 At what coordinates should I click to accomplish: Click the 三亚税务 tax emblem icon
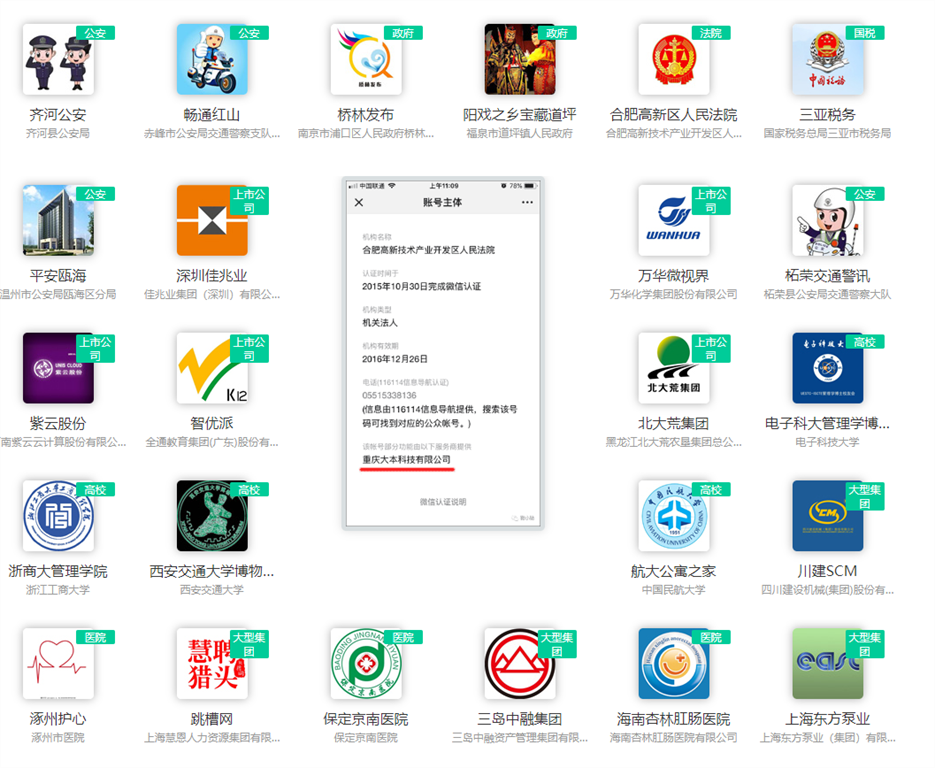pyautogui.click(x=827, y=60)
